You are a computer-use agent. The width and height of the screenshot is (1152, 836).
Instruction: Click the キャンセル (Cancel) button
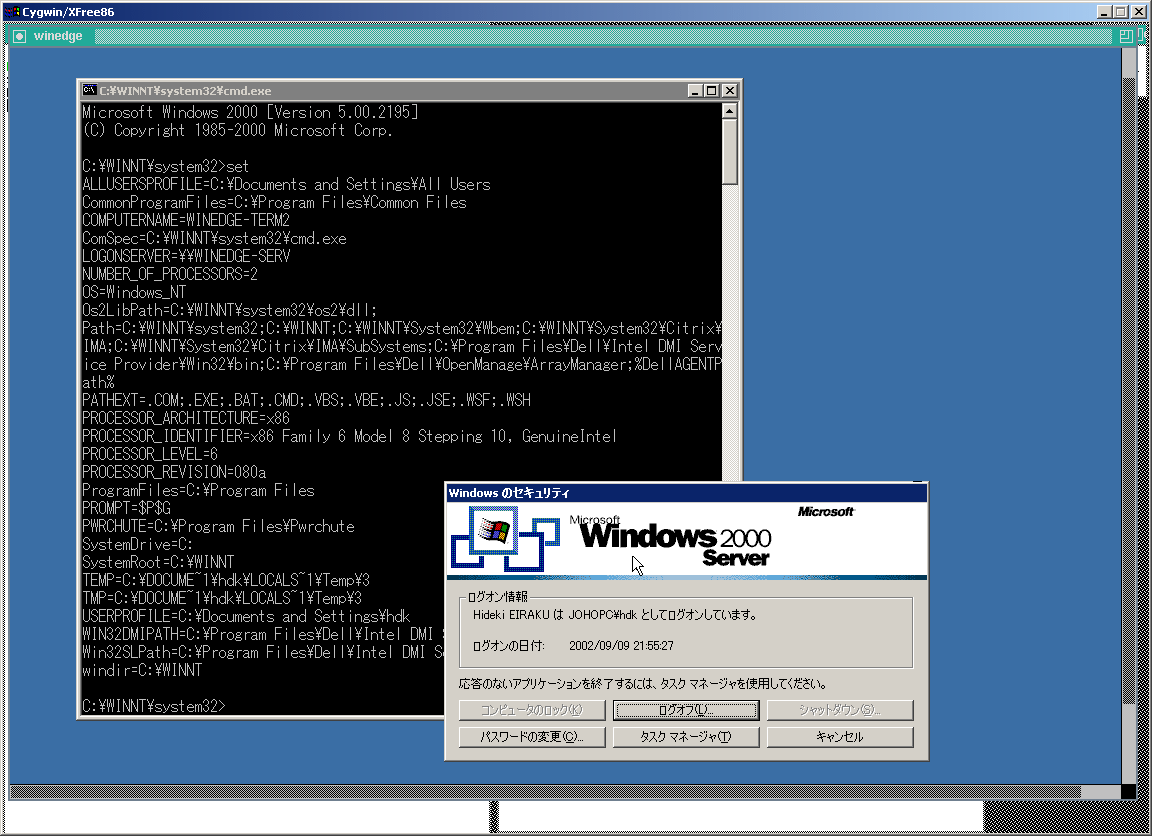pos(840,737)
